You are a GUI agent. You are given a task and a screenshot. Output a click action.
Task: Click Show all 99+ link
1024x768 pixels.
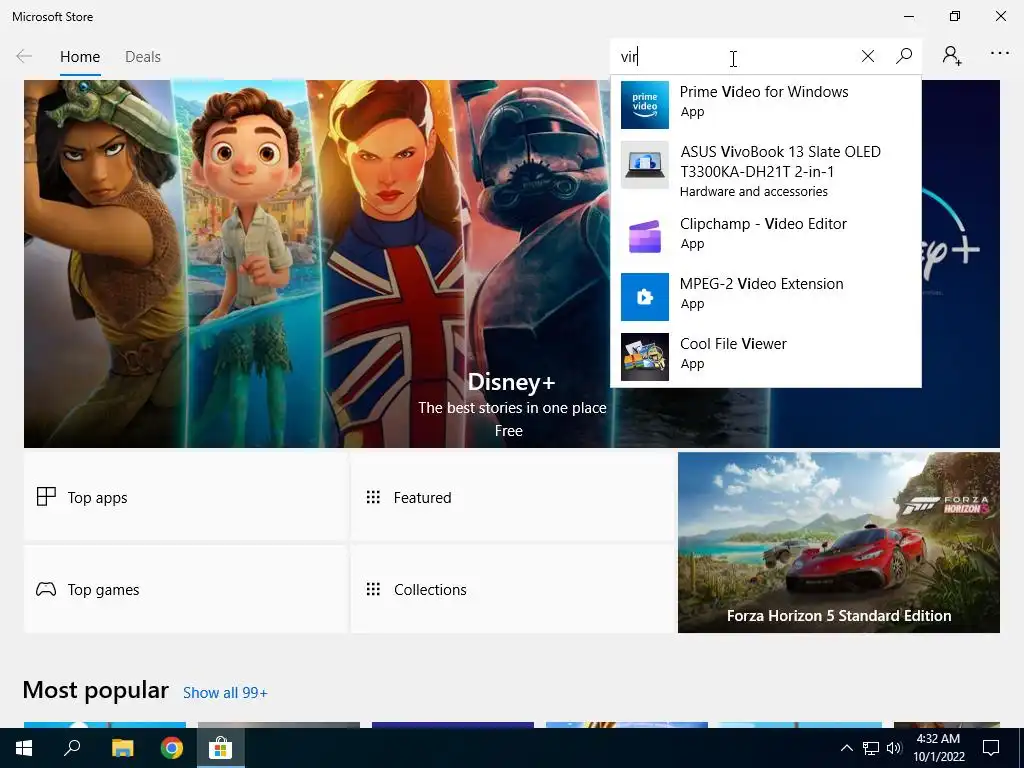225,693
